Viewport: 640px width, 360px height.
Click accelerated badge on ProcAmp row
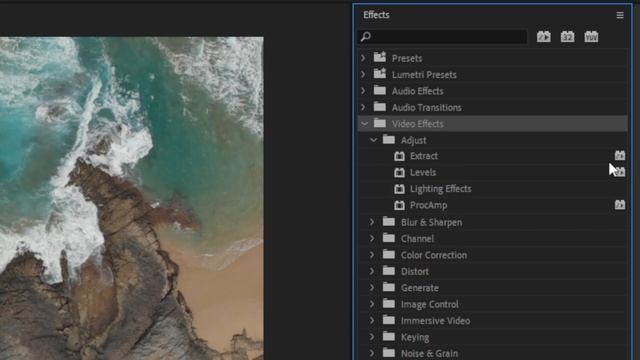(x=620, y=204)
